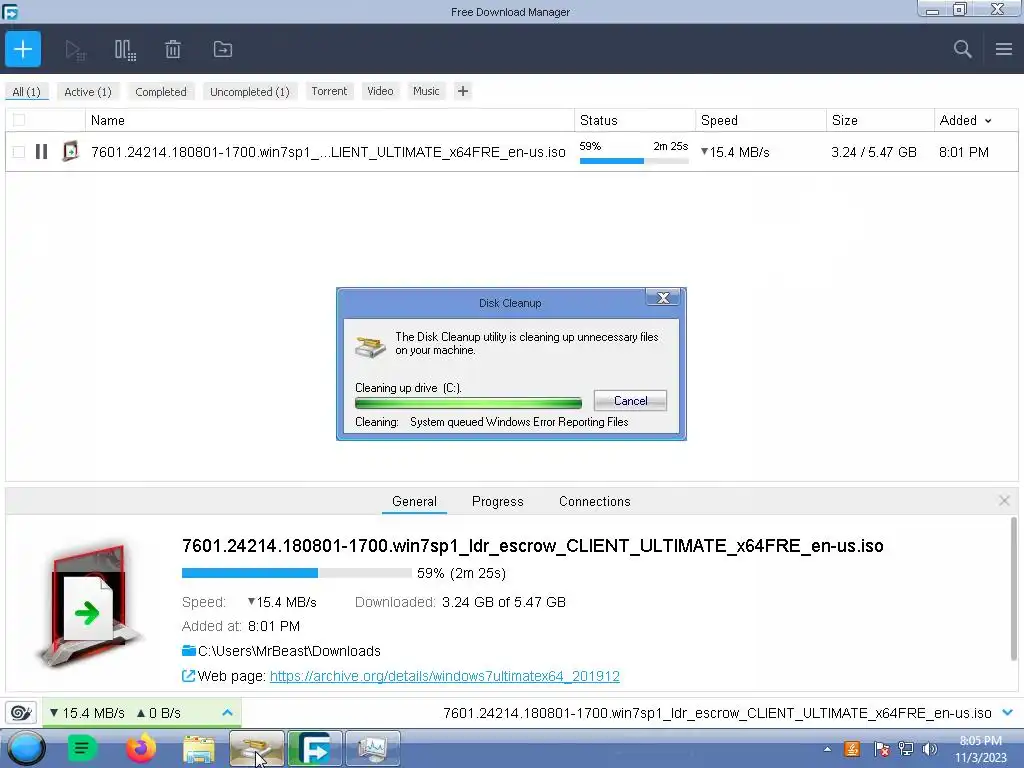Switch to the Connections details tab

click(594, 502)
